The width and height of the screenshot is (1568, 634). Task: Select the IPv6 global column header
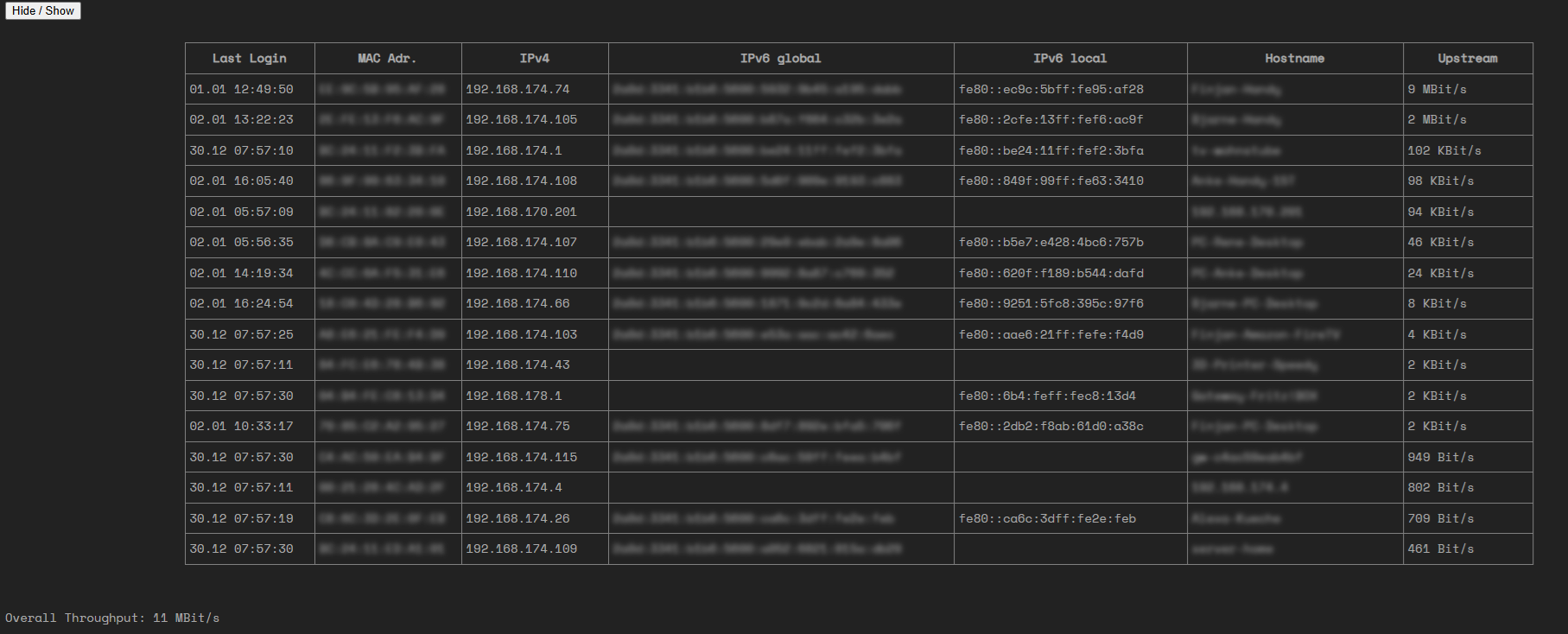781,59
